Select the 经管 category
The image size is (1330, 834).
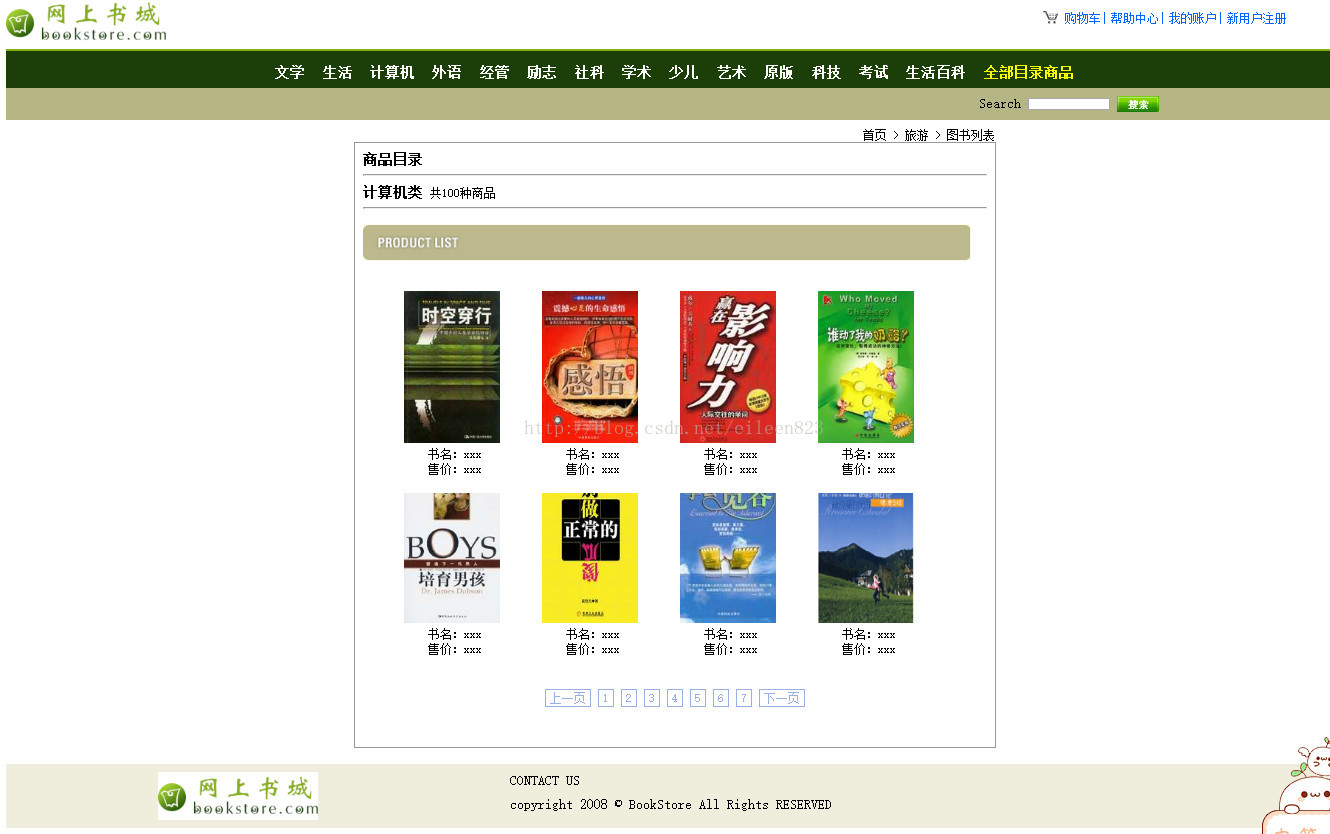(494, 72)
